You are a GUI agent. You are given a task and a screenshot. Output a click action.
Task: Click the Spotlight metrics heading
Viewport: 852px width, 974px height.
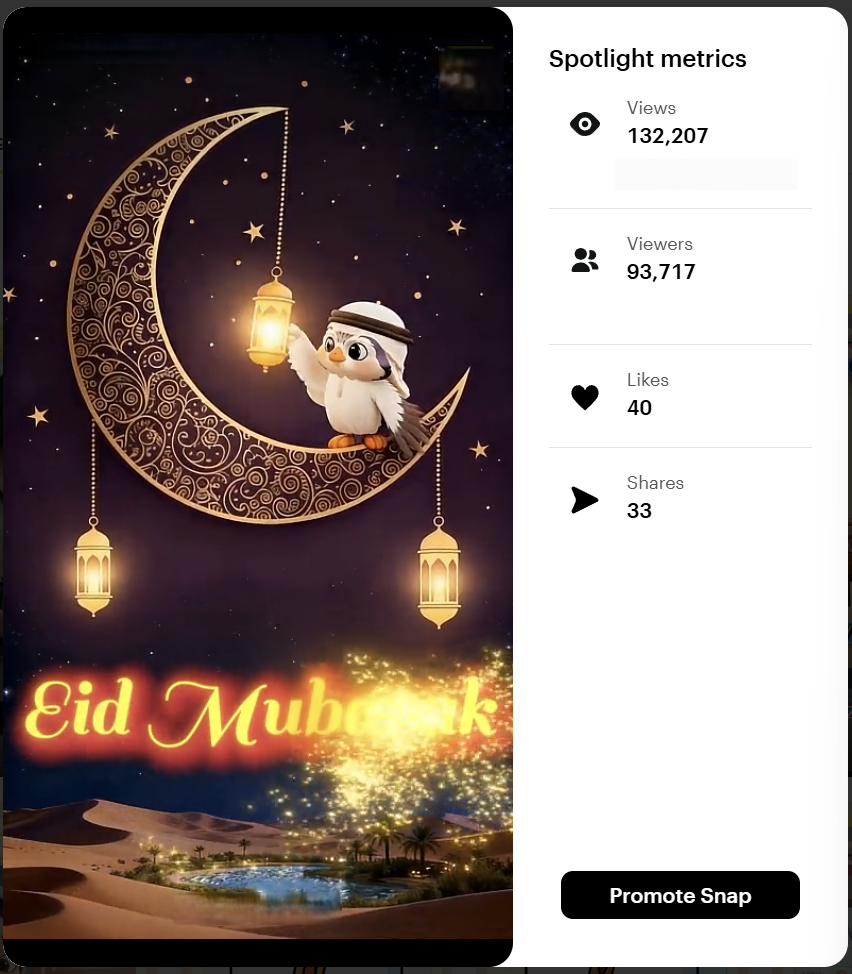[648, 58]
